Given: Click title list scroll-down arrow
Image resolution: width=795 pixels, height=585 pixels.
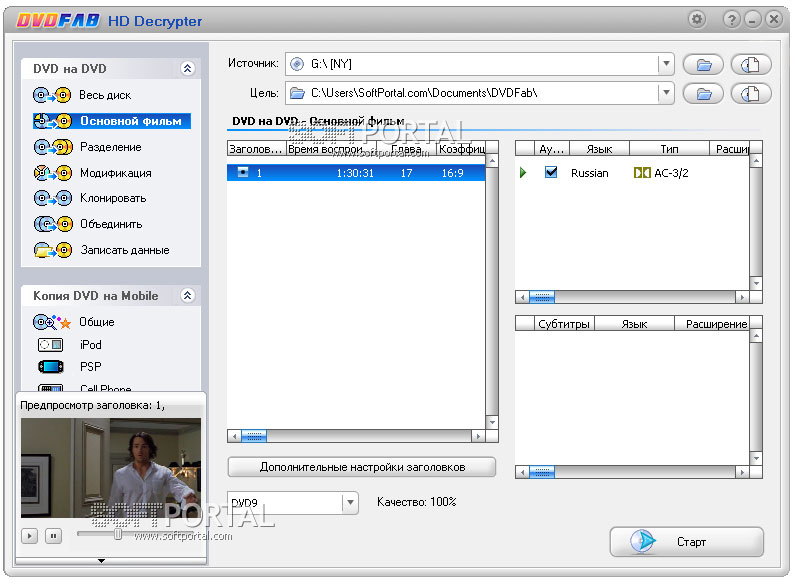Looking at the screenshot, I should [492, 422].
